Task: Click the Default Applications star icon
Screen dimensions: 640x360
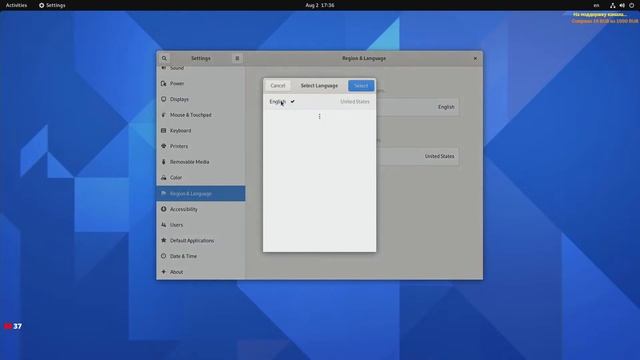Action: (164, 240)
